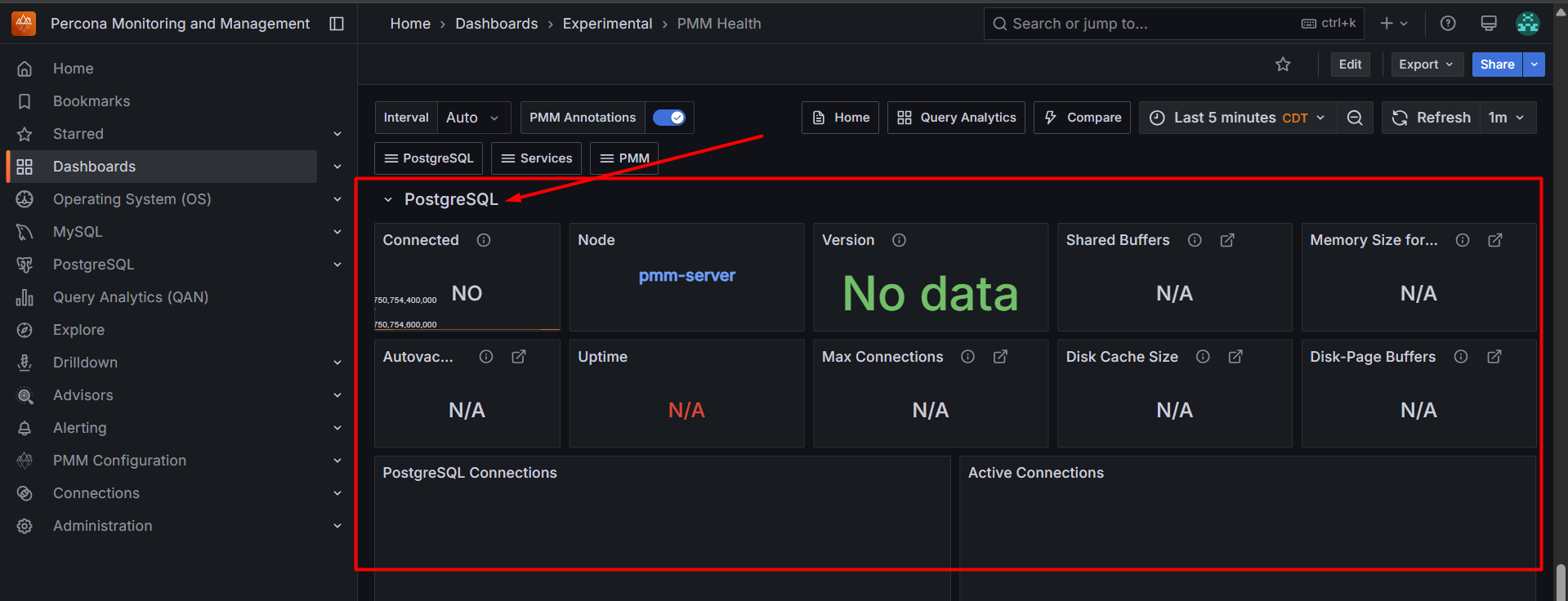Viewport: 1568px width, 601px height.
Task: Go to Experimental breadcrumb
Action: coord(607,24)
